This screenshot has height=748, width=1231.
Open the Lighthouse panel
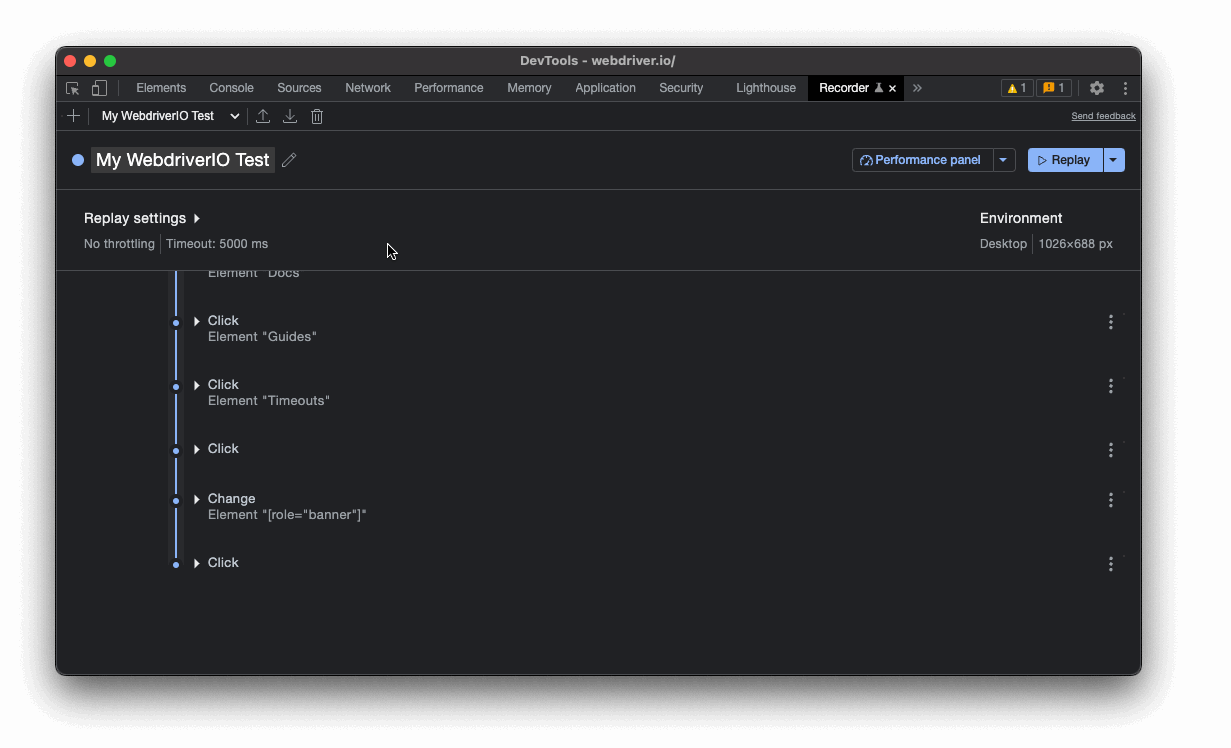tap(765, 88)
